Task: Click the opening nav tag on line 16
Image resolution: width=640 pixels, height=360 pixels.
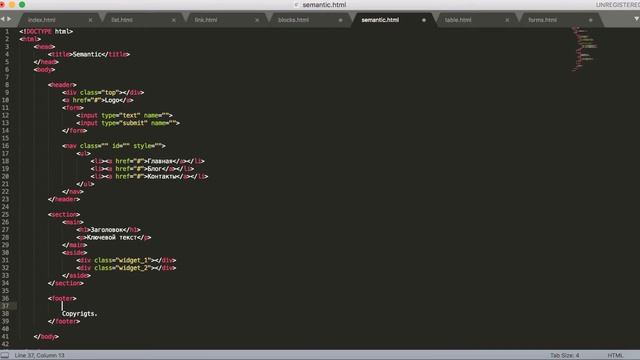Action: (114, 146)
